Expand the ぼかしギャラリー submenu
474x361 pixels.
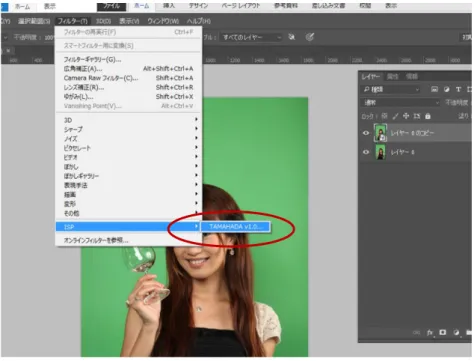click(x=128, y=176)
